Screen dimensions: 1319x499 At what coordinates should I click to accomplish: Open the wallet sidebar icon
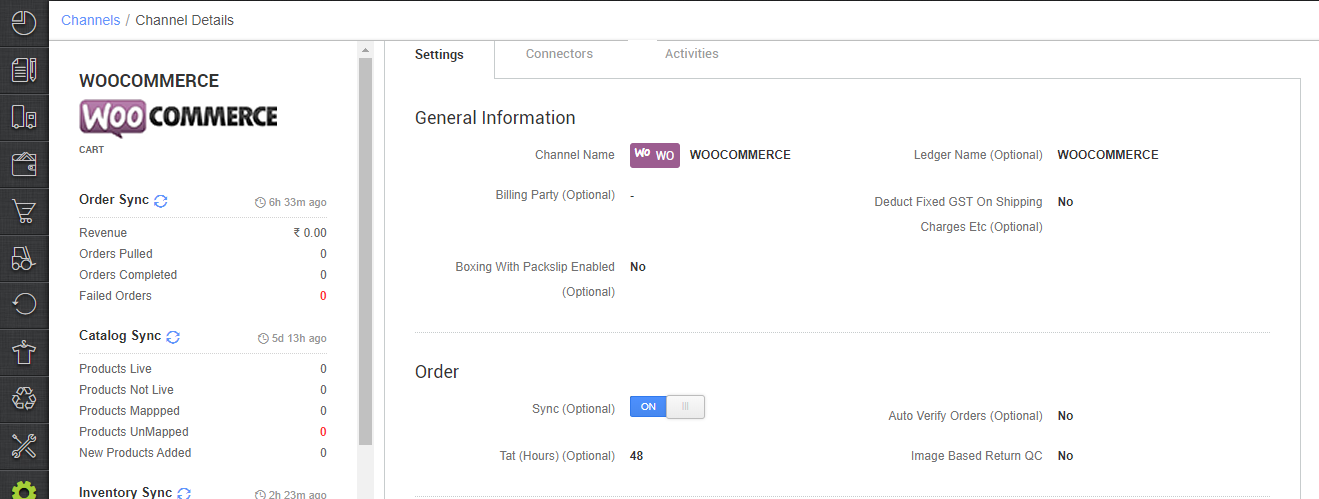pyautogui.click(x=24, y=164)
